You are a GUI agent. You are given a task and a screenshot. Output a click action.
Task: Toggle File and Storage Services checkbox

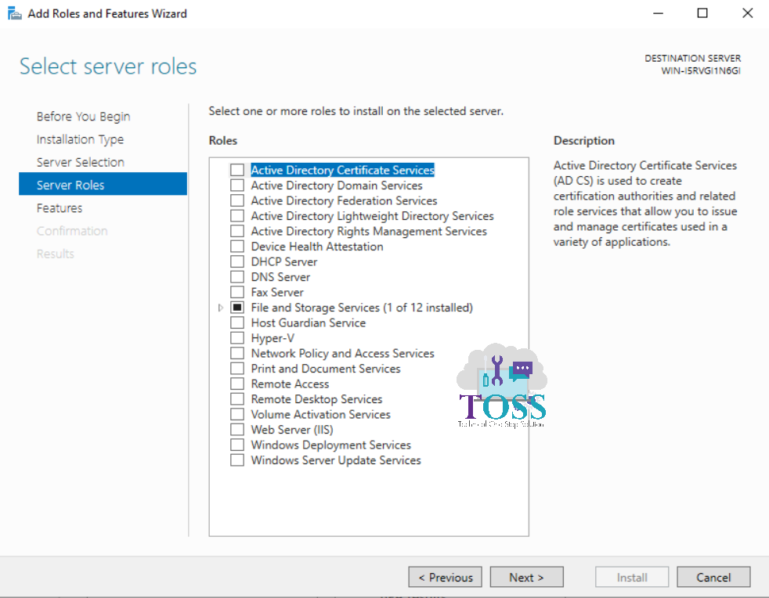pyautogui.click(x=237, y=307)
